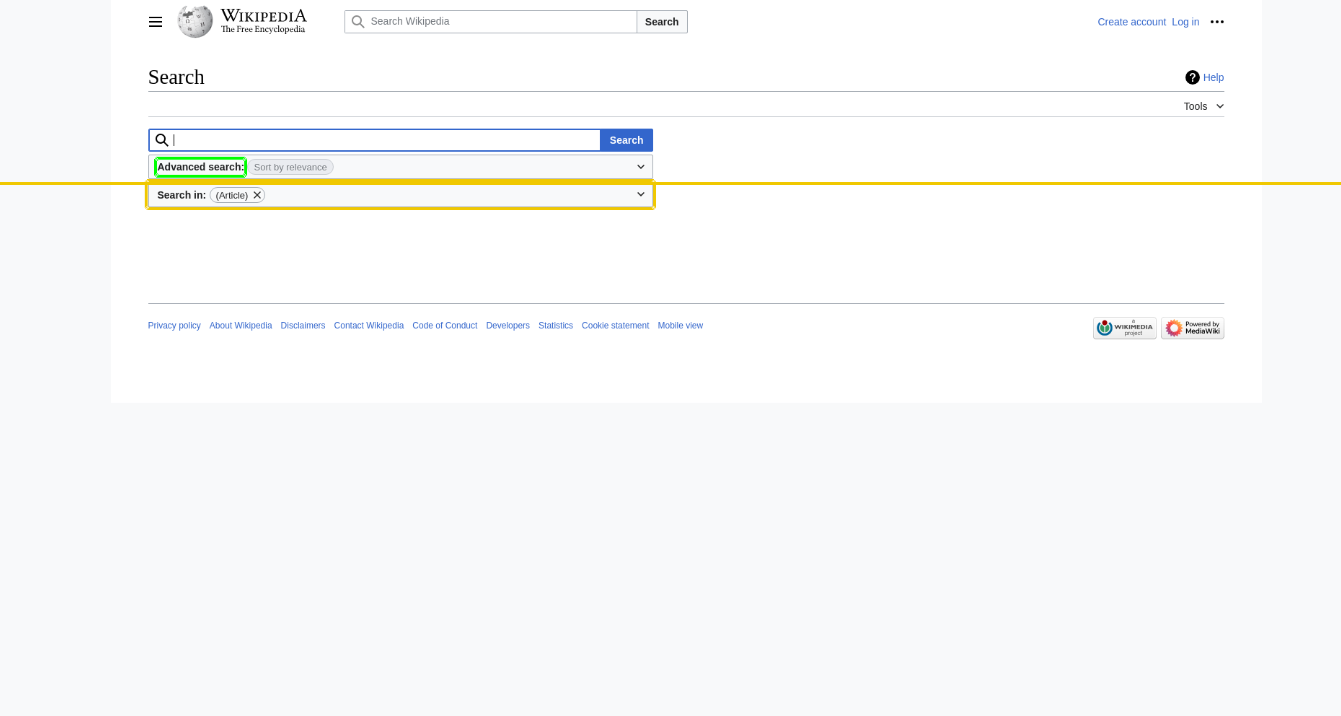The width and height of the screenshot is (1341, 716).
Task: Click the Log in link
Action: [1185, 22]
